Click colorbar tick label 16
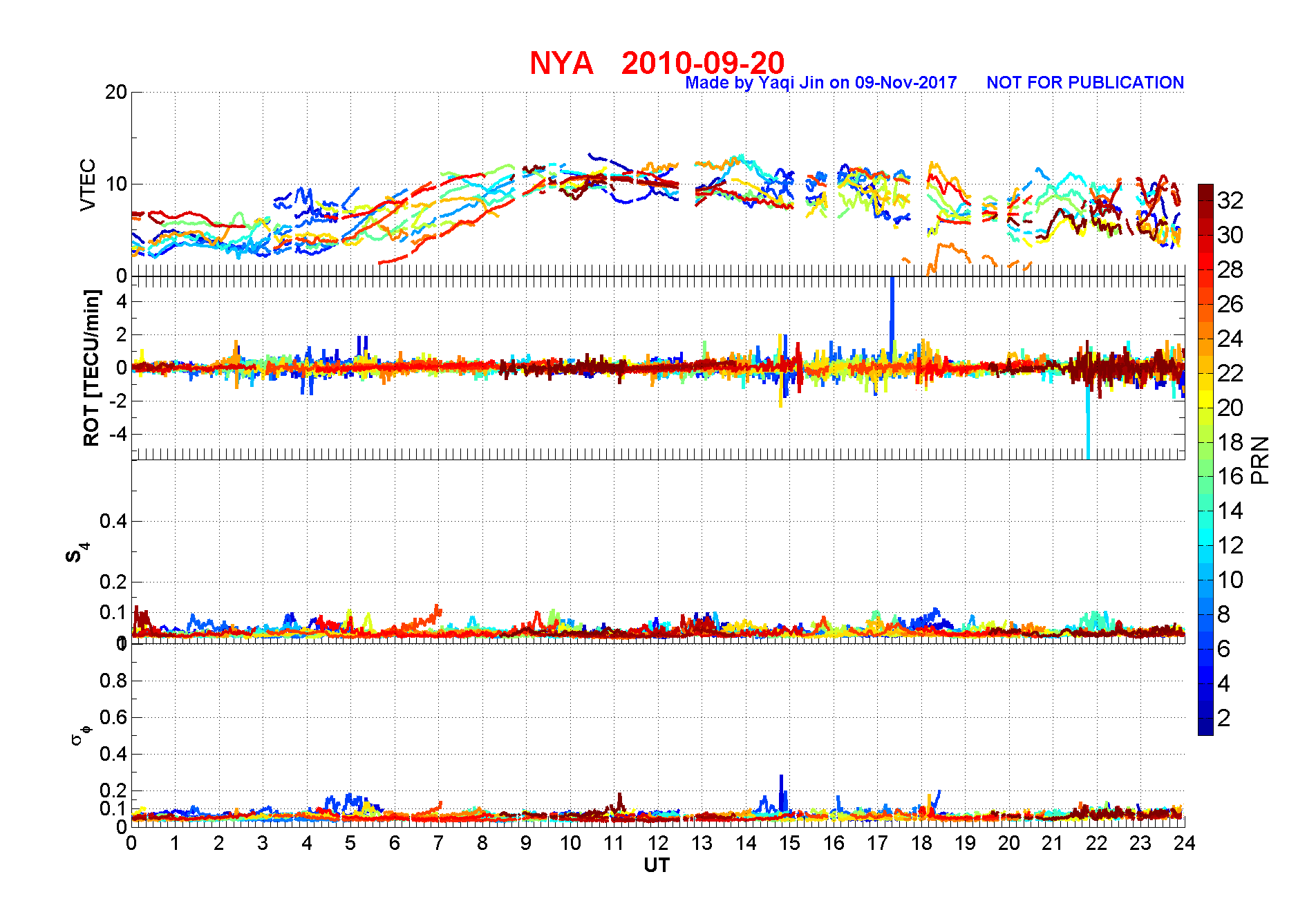The width and height of the screenshot is (1316, 919). point(1230,476)
